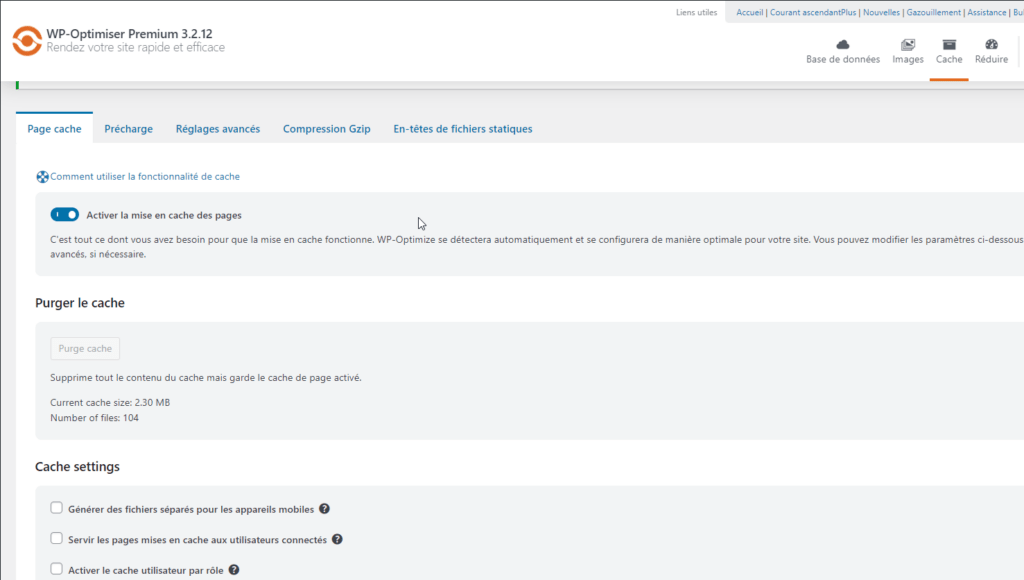
Task: Open the Réduire (minify) section icon
Action: [990, 45]
